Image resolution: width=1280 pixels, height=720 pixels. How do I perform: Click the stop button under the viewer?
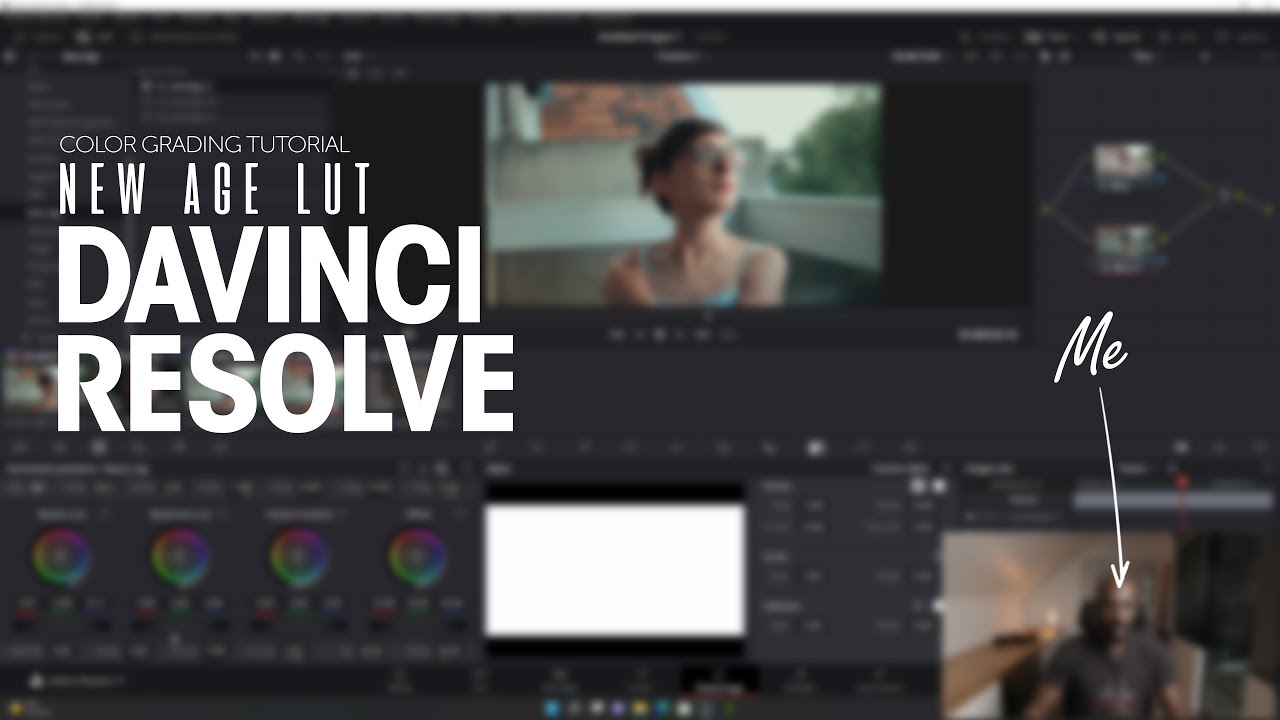(x=660, y=334)
